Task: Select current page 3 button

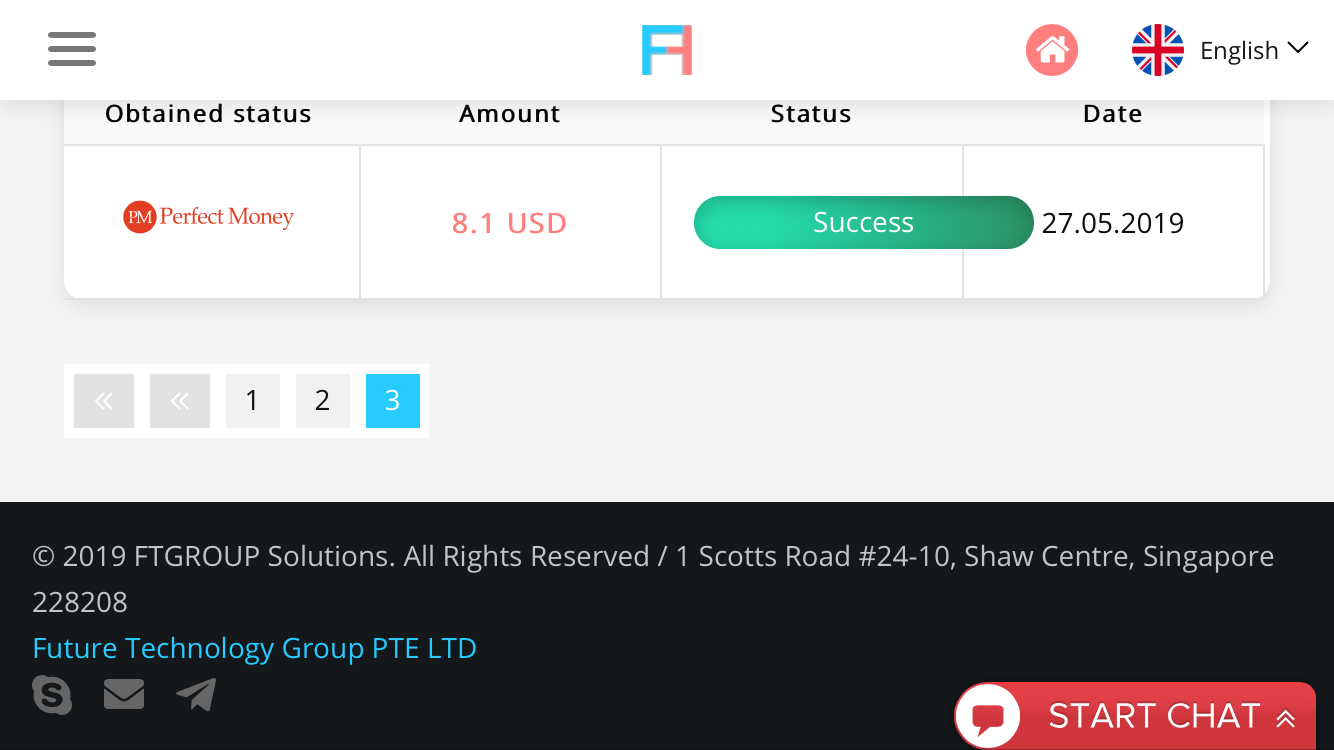Action: (x=392, y=401)
